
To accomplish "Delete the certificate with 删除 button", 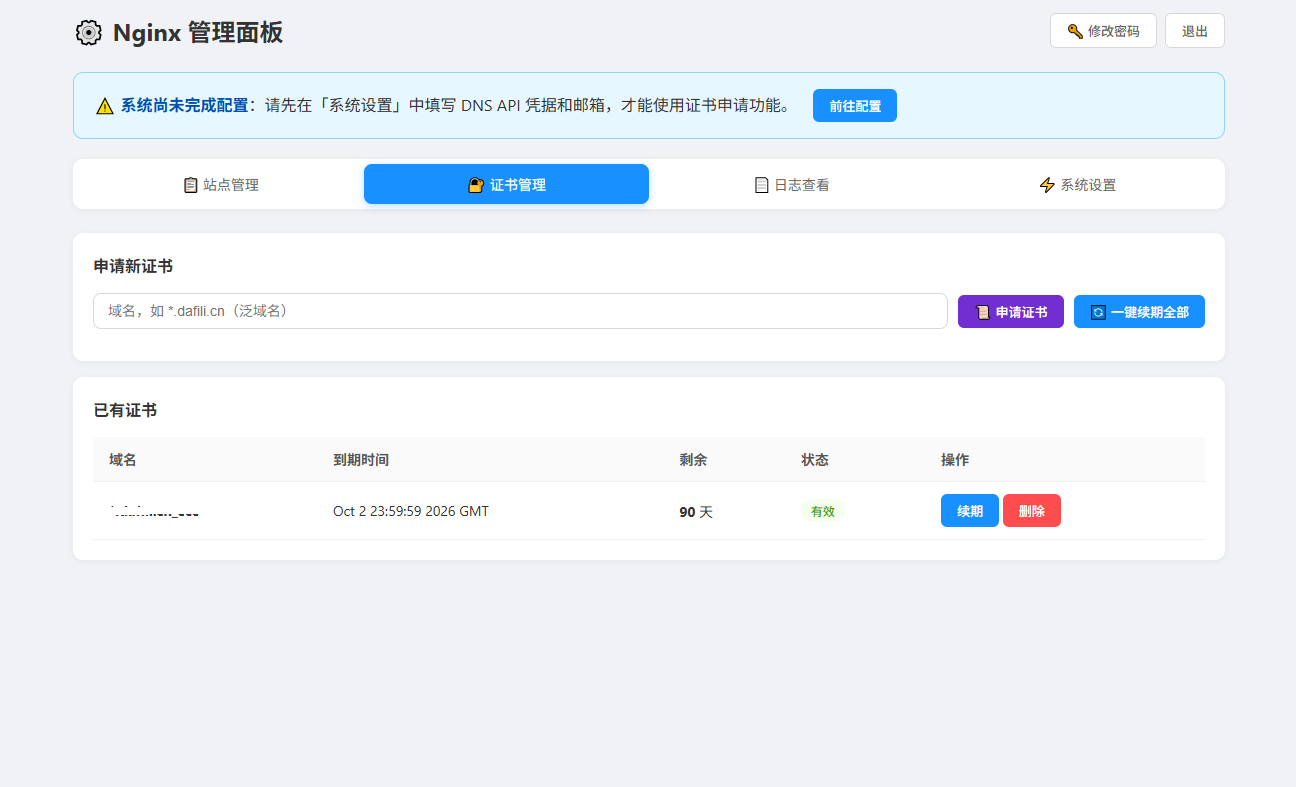I will tap(1032, 511).
